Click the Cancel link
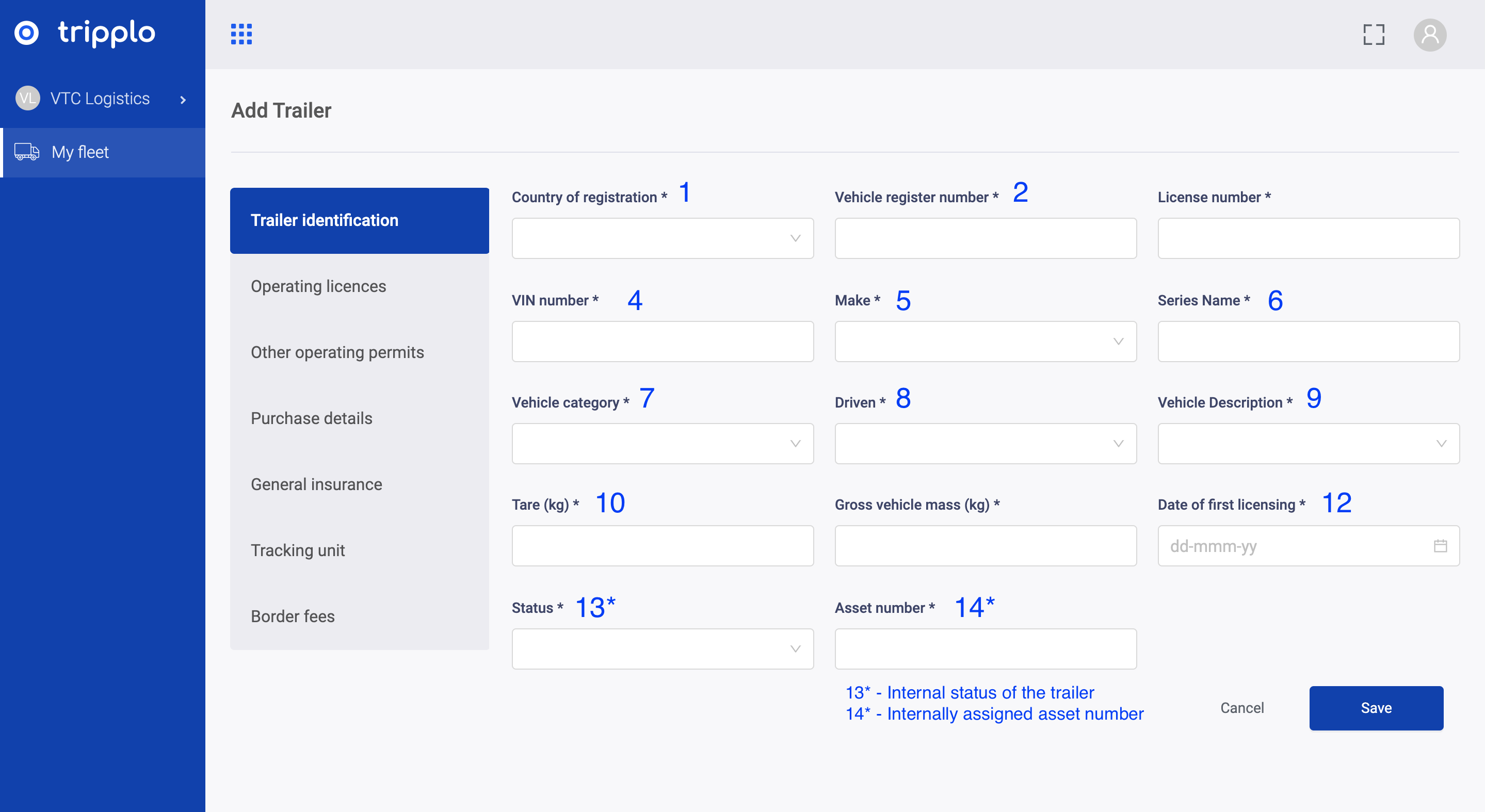The height and width of the screenshot is (812, 1485). [x=1242, y=708]
